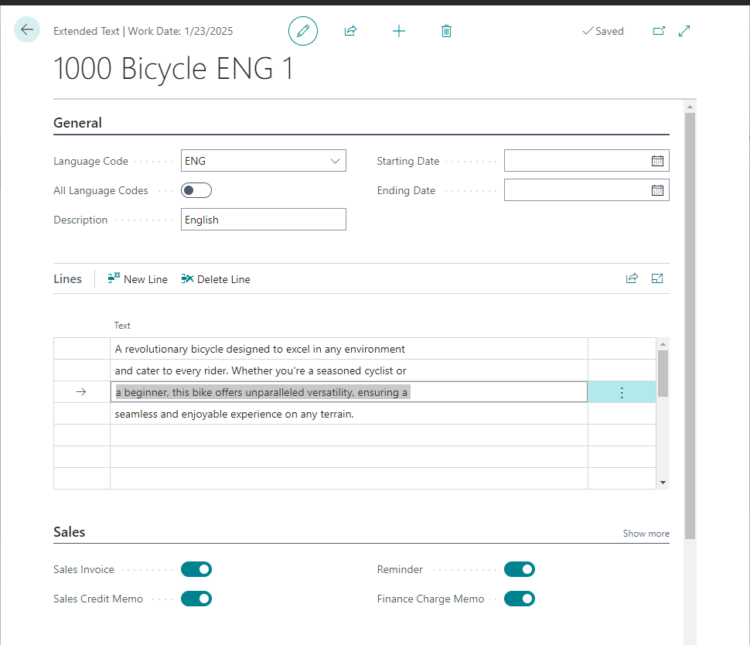The width and height of the screenshot is (750, 645).
Task: Disable the Sales Invoice toggle
Action: tap(196, 569)
